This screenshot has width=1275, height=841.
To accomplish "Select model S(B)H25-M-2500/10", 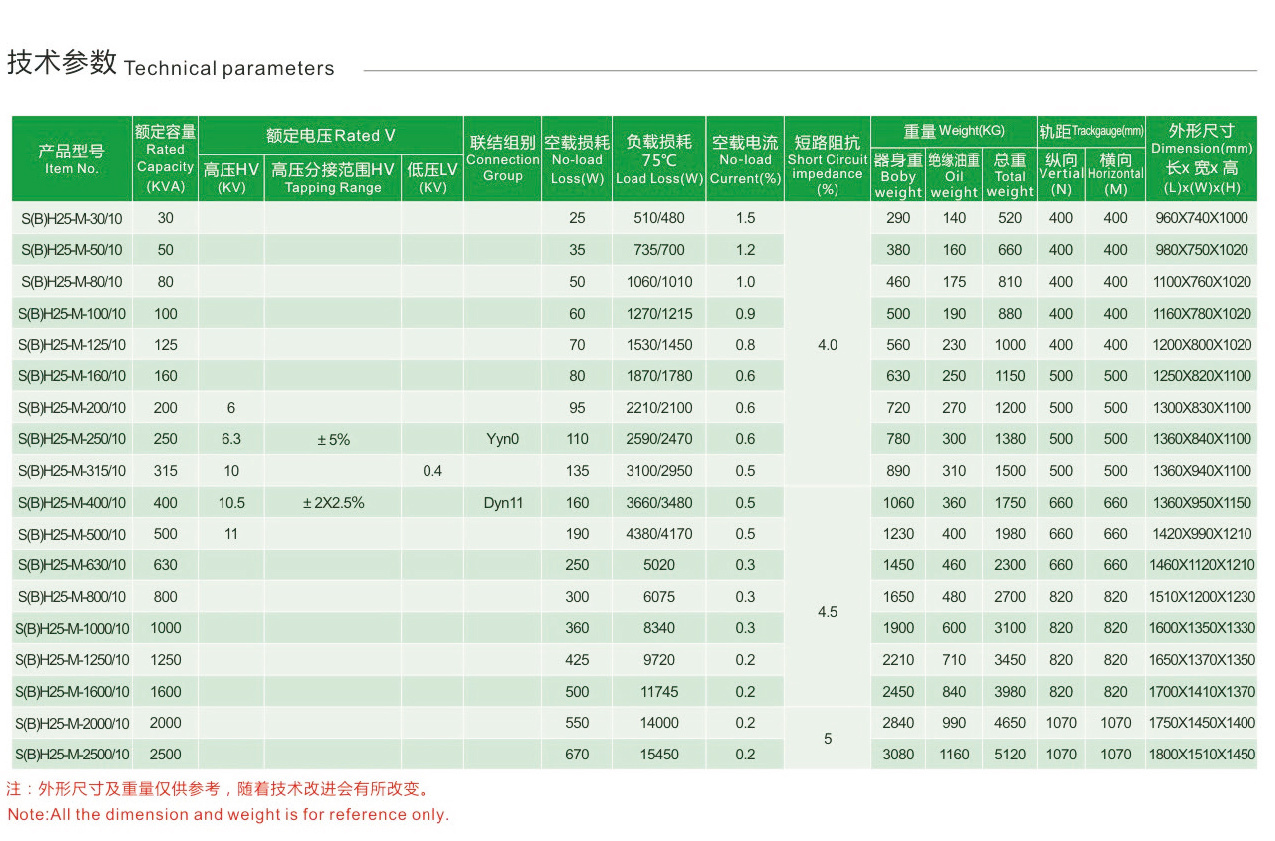I will tap(72, 754).
